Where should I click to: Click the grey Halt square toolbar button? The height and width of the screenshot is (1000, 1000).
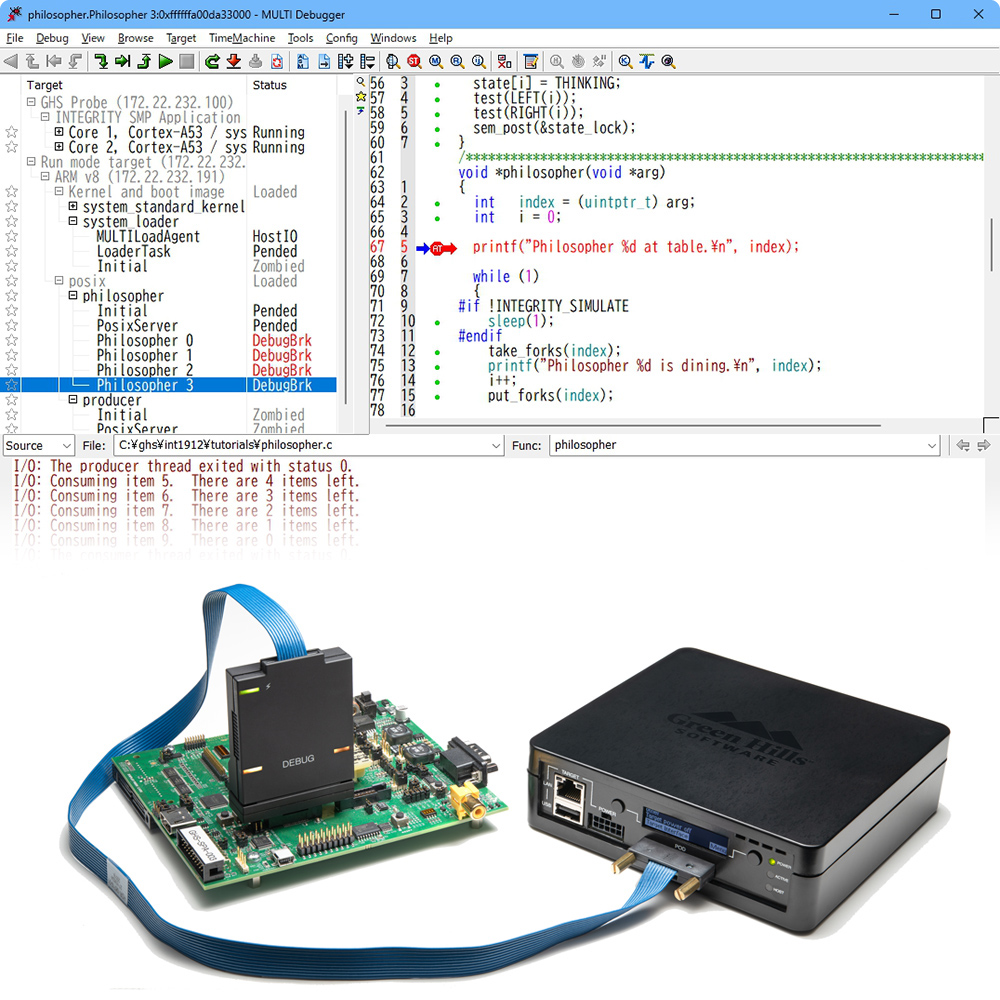click(x=186, y=61)
